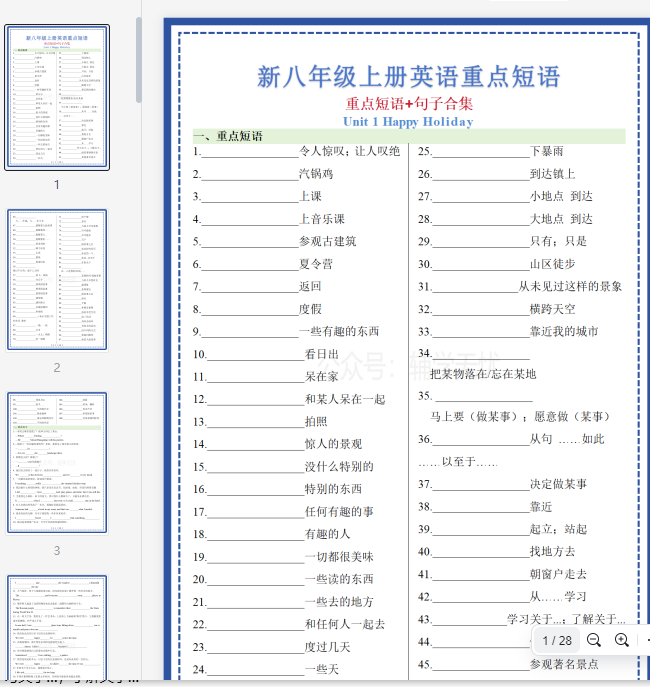Click the phrase 大地点 到达
This screenshot has width=650, height=687.
tap(561, 219)
